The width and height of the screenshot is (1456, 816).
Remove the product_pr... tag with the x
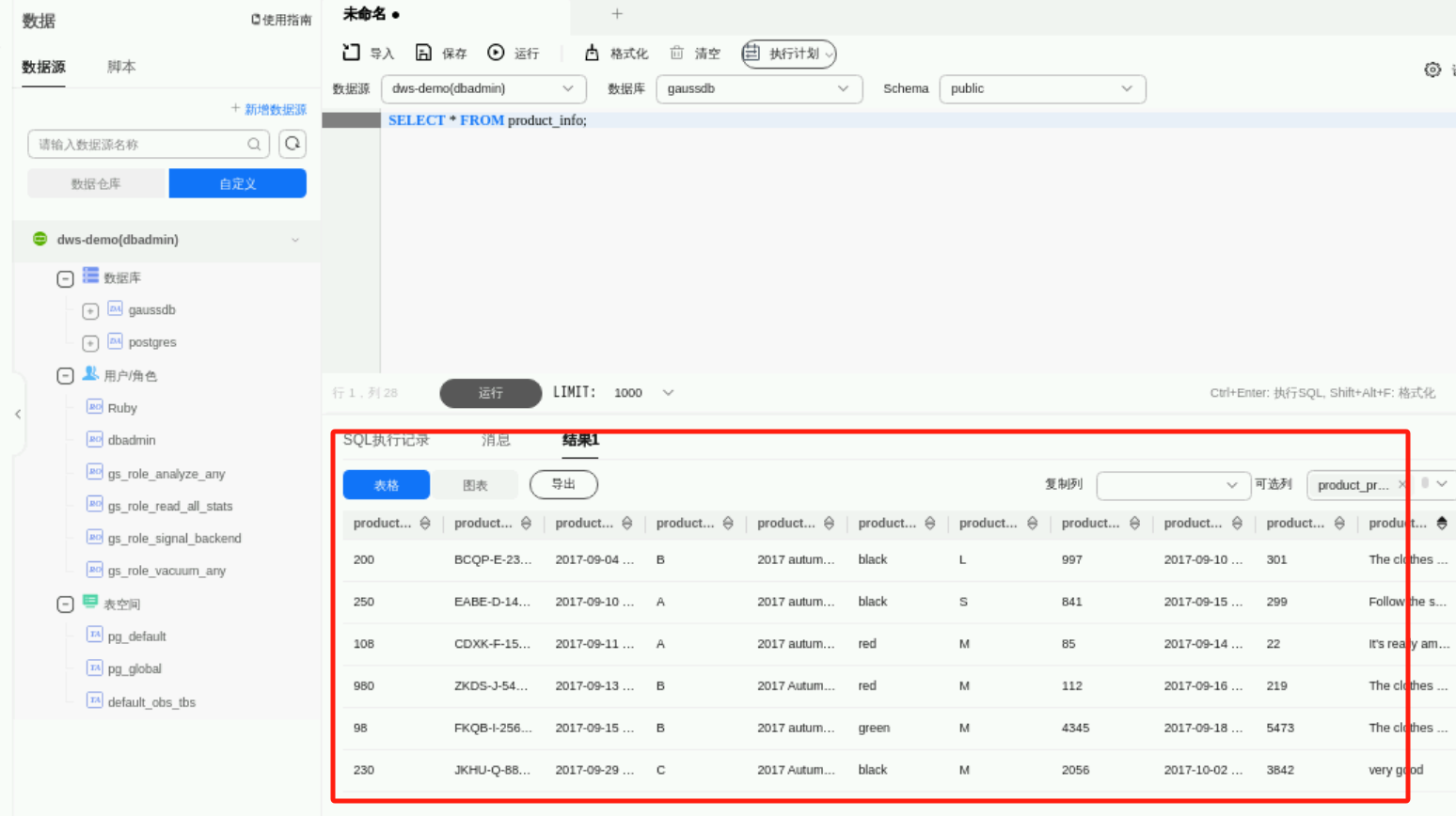[1401, 484]
